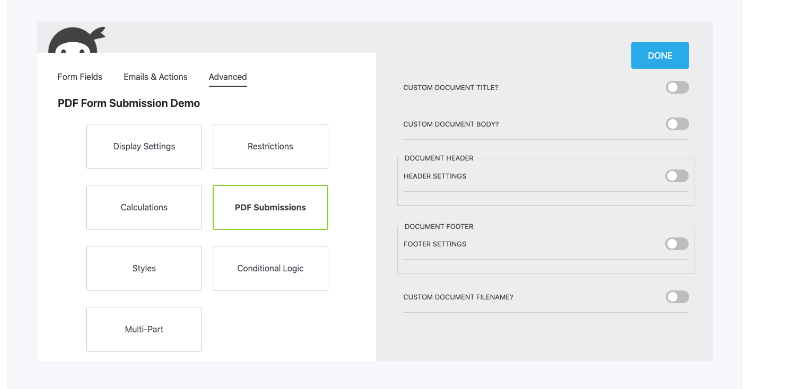Select the Advanced tab
Image resolution: width=802 pixels, height=389 pixels.
click(x=228, y=77)
